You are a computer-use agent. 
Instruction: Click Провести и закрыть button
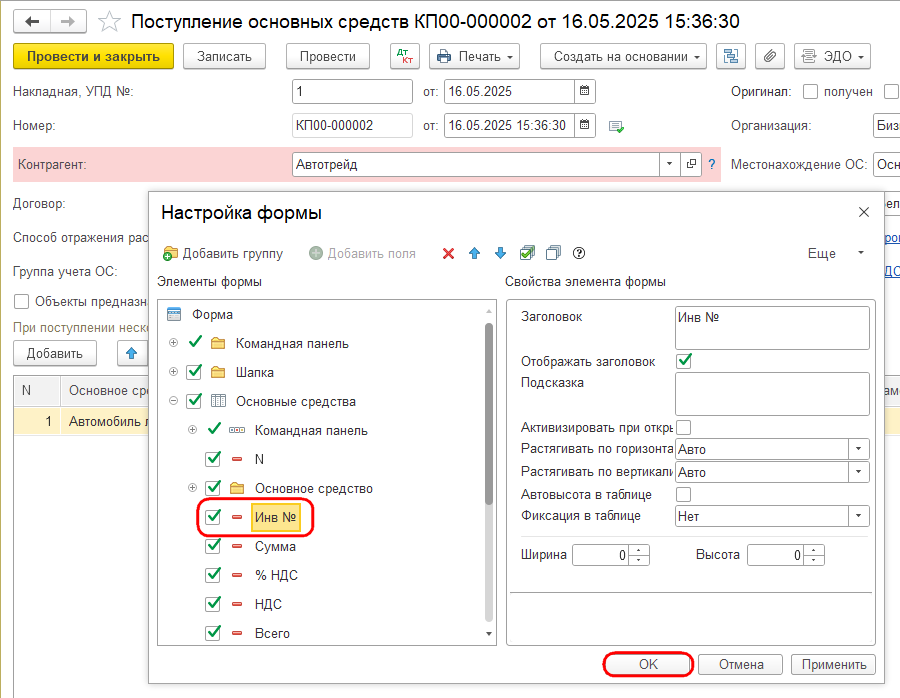click(94, 56)
